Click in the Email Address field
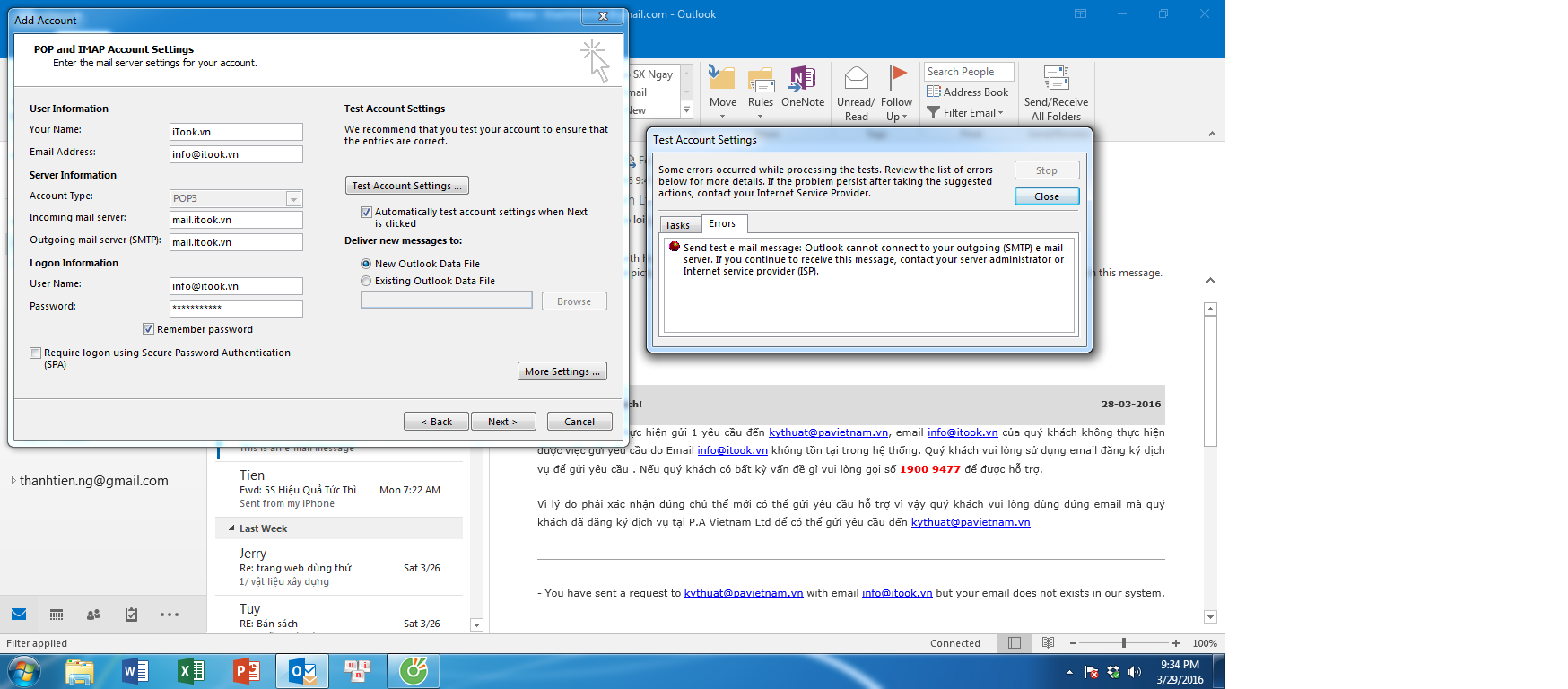1568x689 pixels. tap(237, 154)
